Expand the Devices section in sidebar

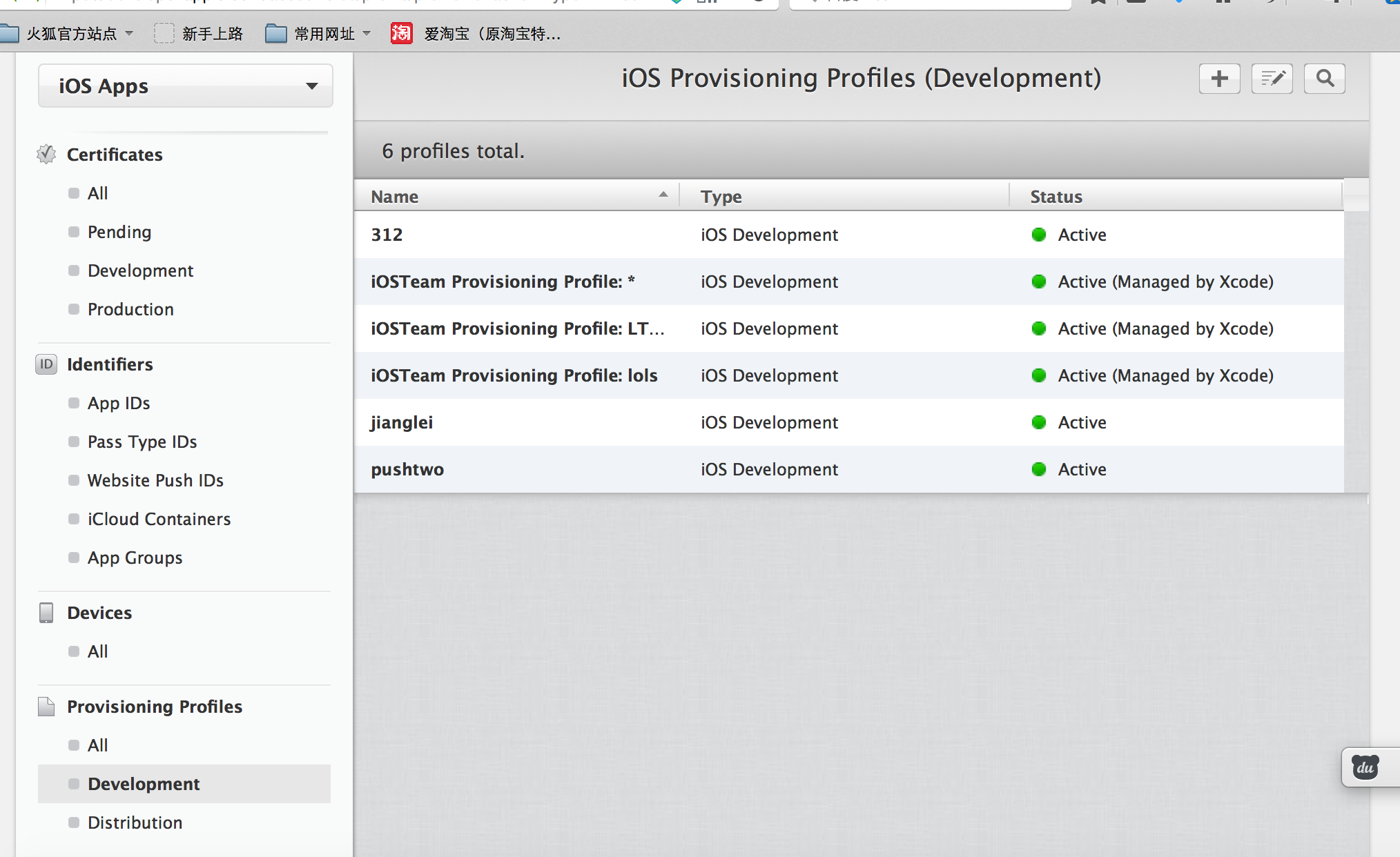tap(97, 612)
